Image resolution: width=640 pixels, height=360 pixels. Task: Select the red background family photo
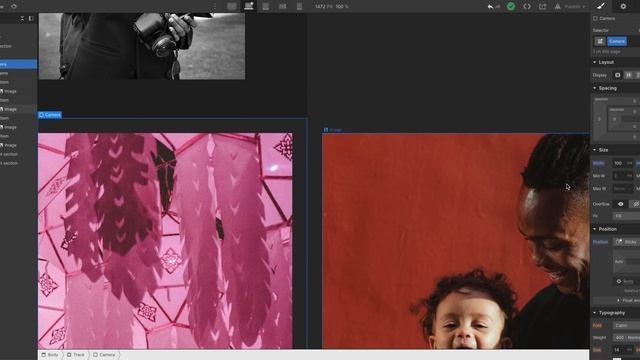[456, 241]
